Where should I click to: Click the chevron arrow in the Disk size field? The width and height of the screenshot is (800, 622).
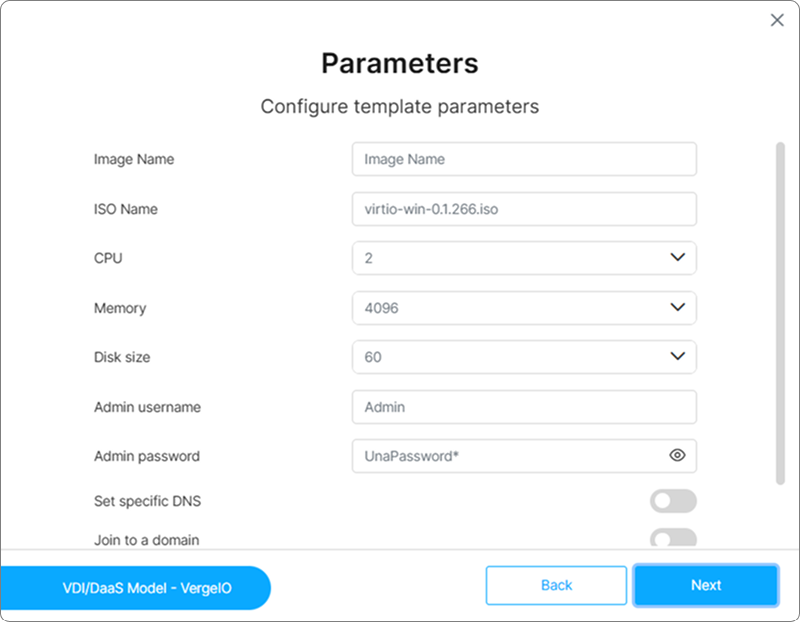[x=677, y=356]
